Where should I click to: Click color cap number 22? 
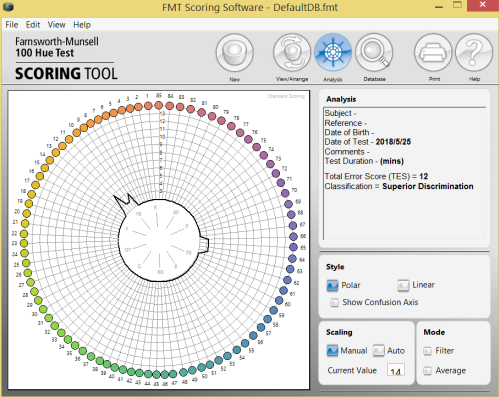coord(24,234)
